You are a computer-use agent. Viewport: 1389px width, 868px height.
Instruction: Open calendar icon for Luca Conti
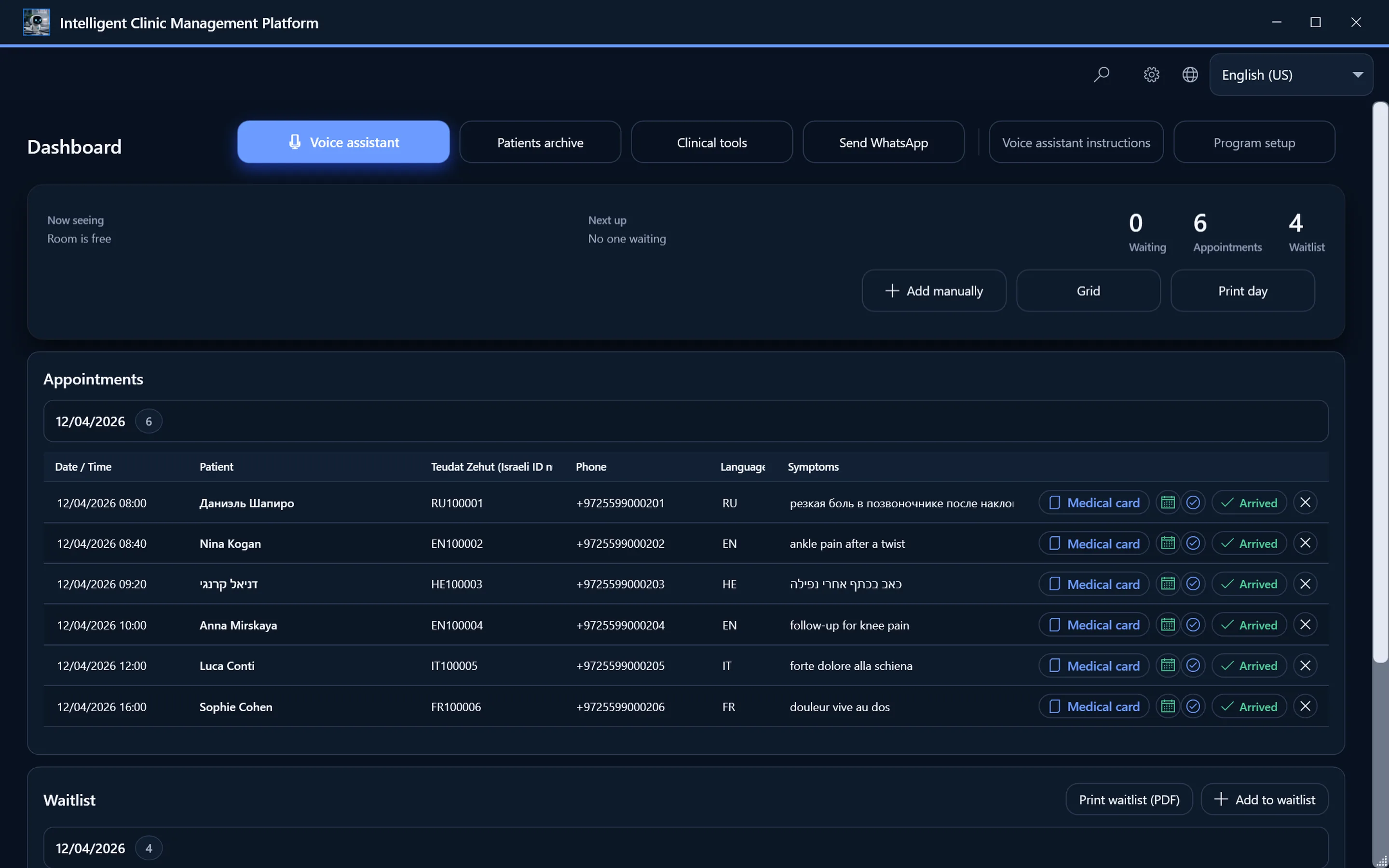coord(1168,665)
